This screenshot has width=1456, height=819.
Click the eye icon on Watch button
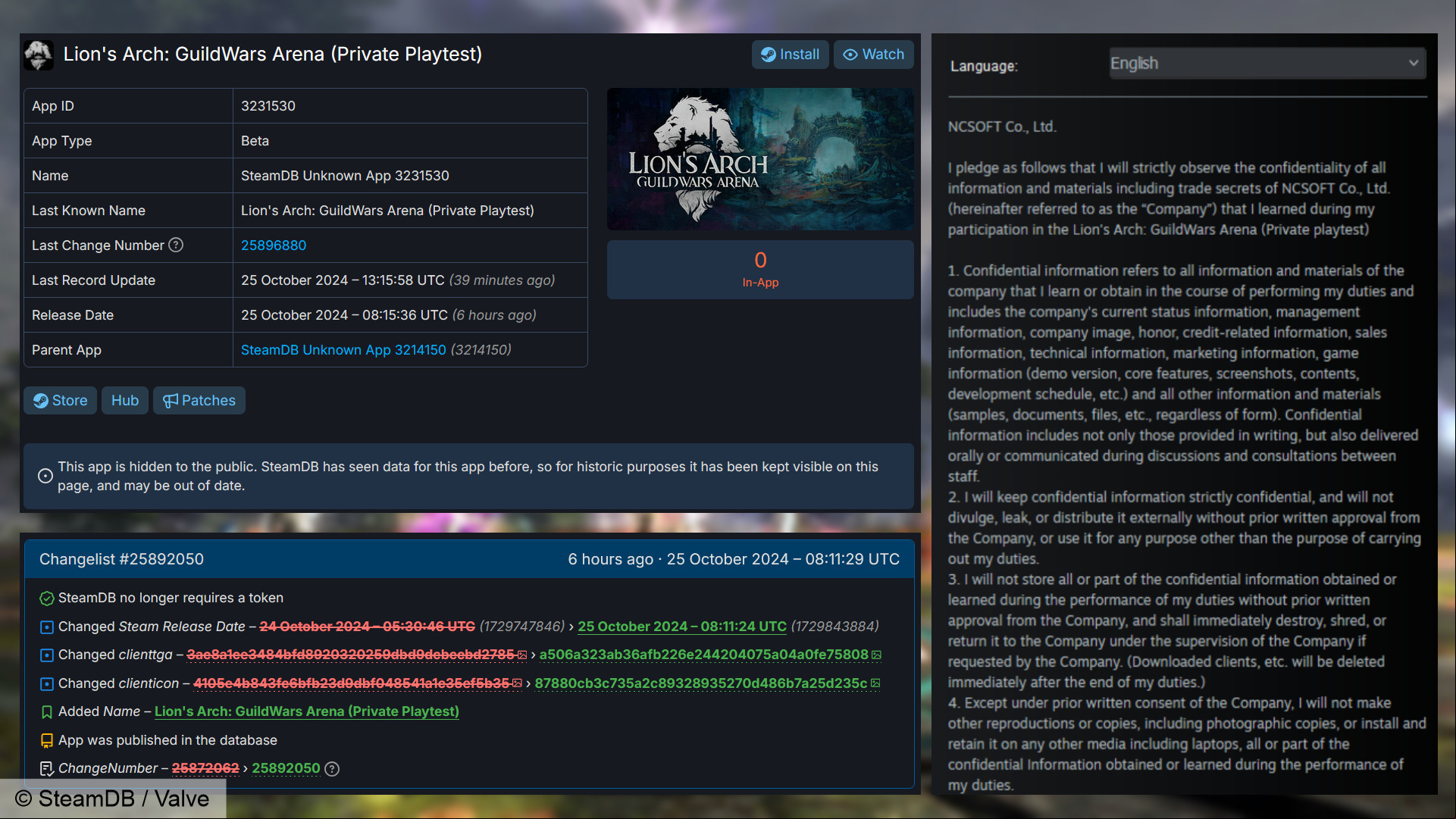coord(850,55)
